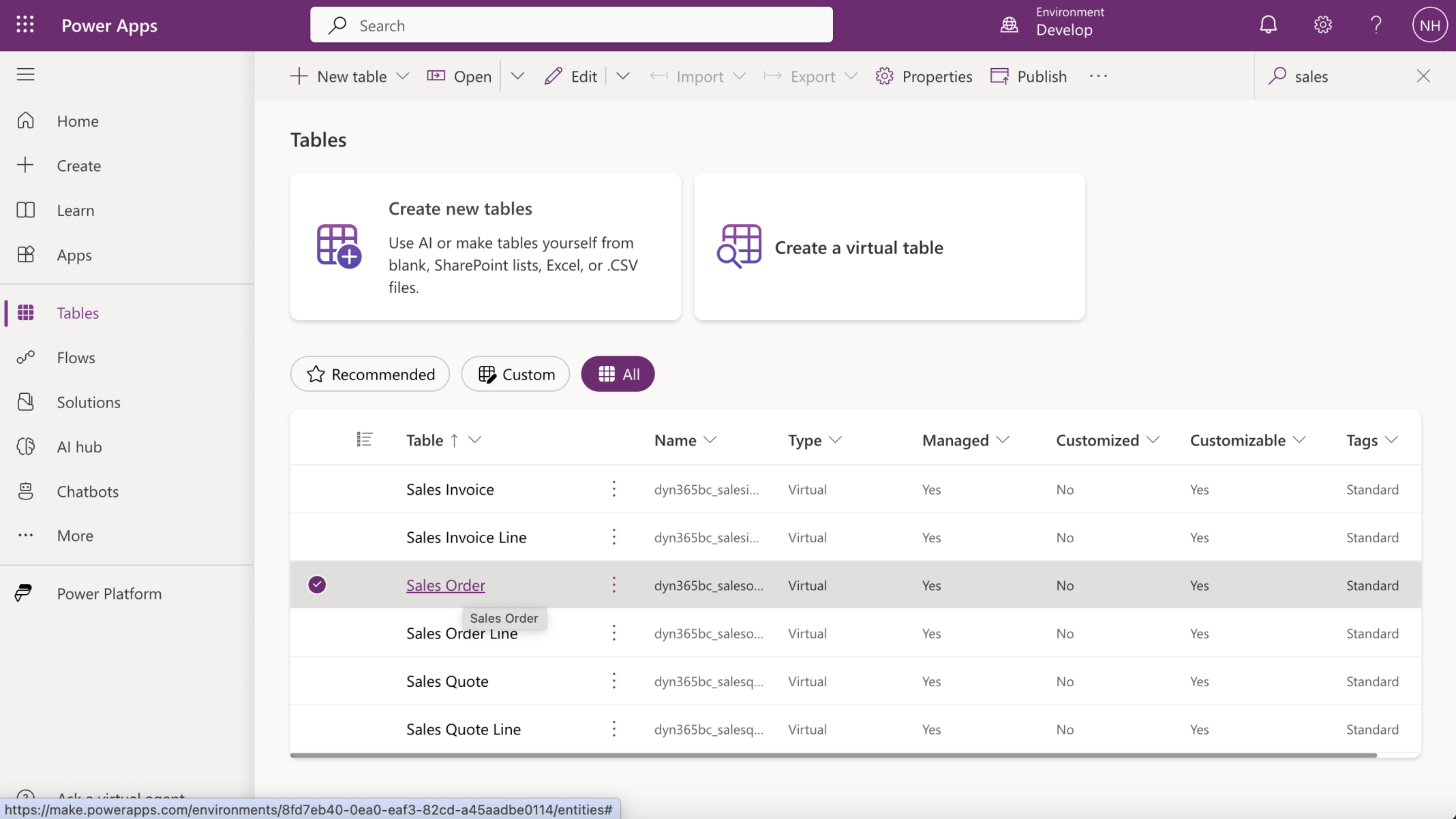The height and width of the screenshot is (819, 1456).
Task: Open the Sales Order table link
Action: [445, 585]
